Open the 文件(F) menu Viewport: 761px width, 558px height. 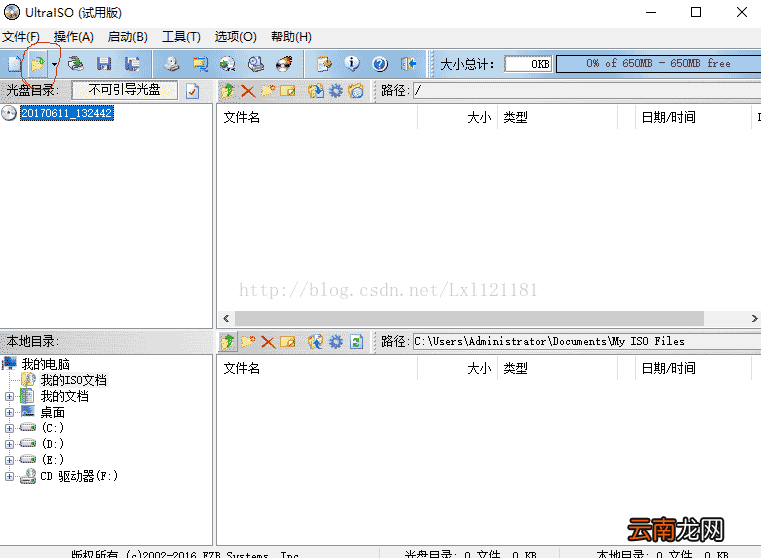click(x=21, y=37)
